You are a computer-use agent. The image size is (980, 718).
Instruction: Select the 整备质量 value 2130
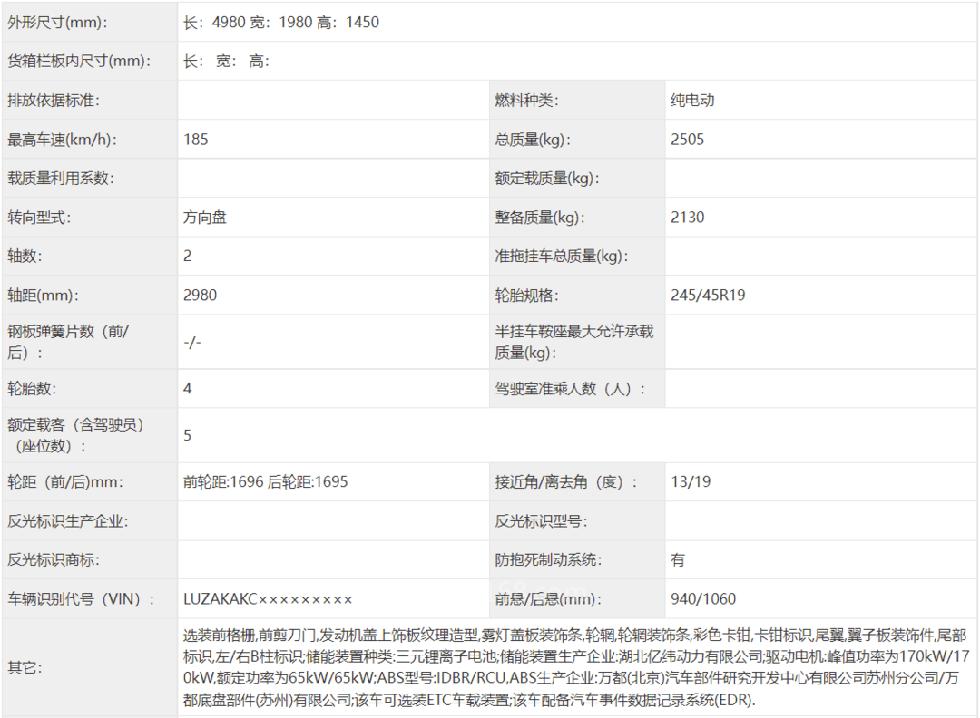tap(687, 217)
